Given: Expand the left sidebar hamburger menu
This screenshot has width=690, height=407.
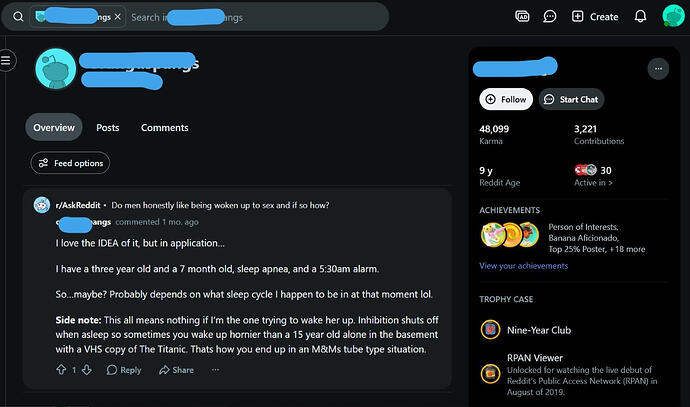Looking at the screenshot, I should pos(6,60).
